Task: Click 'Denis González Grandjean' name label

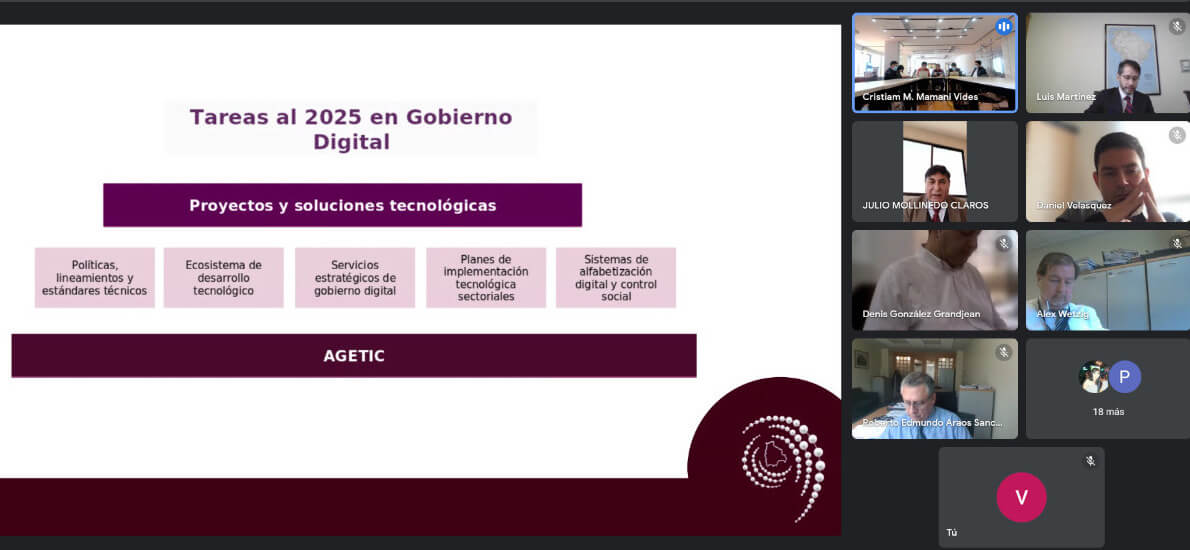Action: click(923, 314)
